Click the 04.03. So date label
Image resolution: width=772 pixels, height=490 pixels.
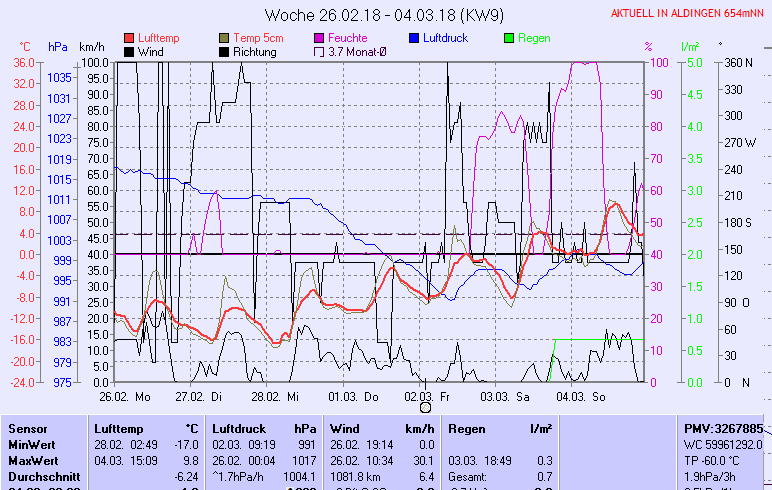point(580,397)
